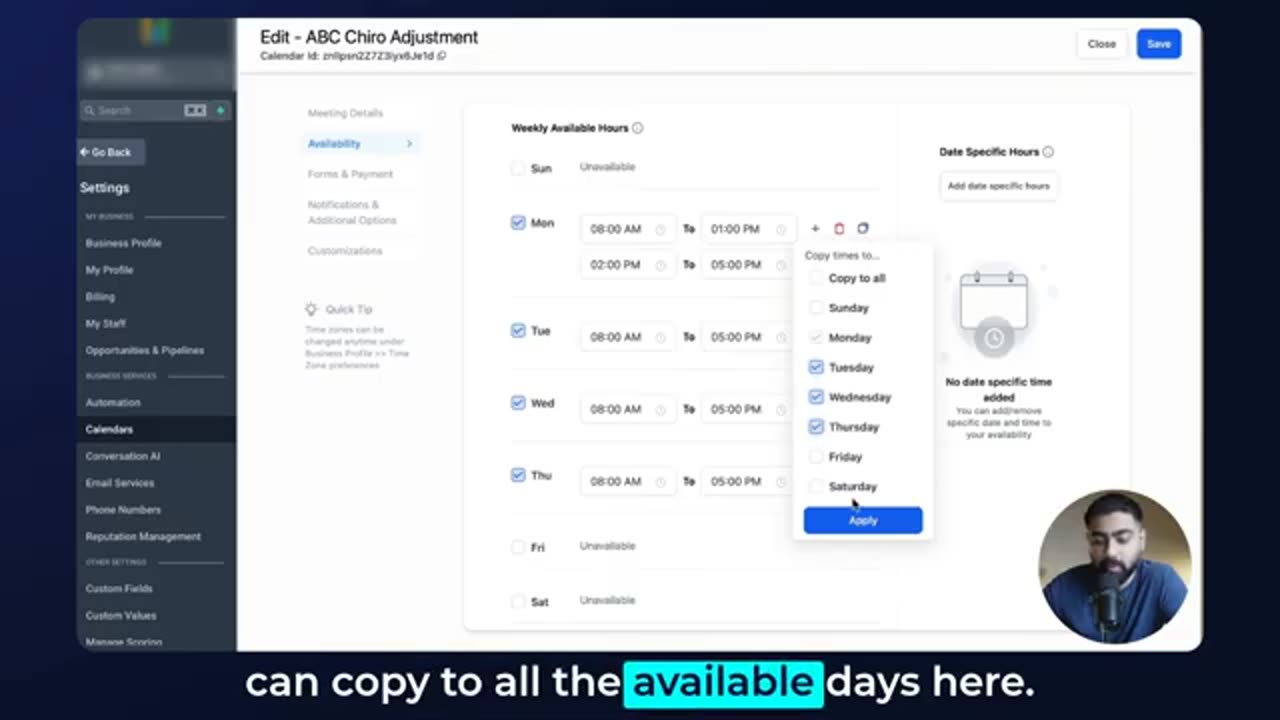Open the Meeting Details step

click(x=345, y=113)
